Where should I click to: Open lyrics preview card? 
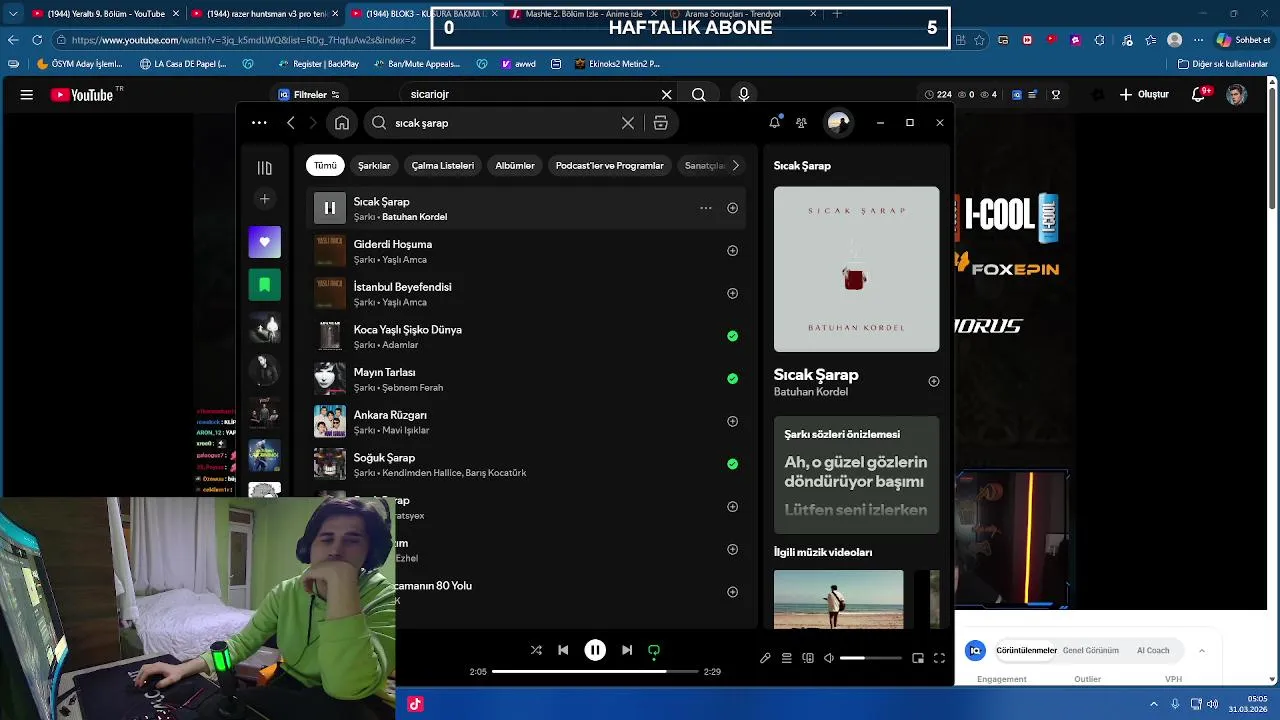[856, 475]
